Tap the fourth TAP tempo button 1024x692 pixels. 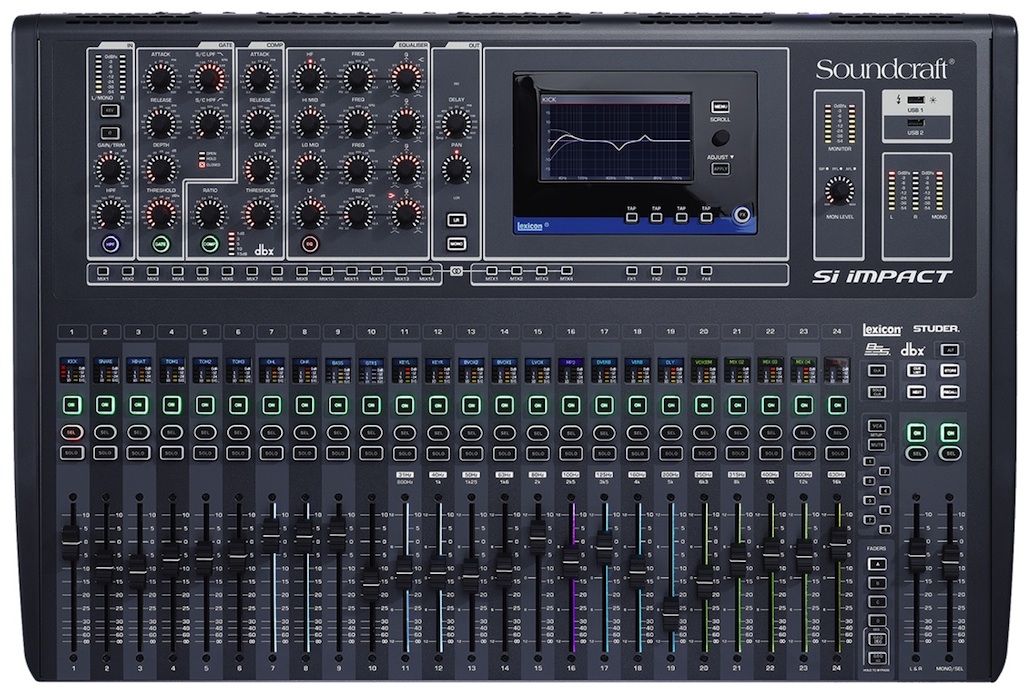pyautogui.click(x=706, y=217)
